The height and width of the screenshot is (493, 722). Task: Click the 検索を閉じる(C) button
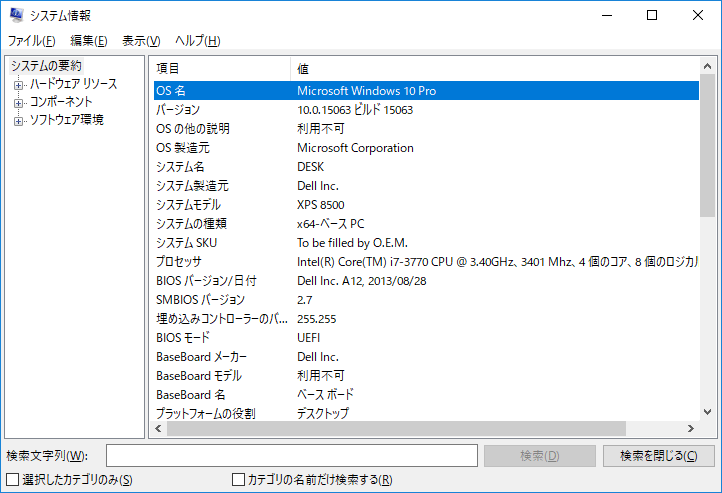point(658,456)
